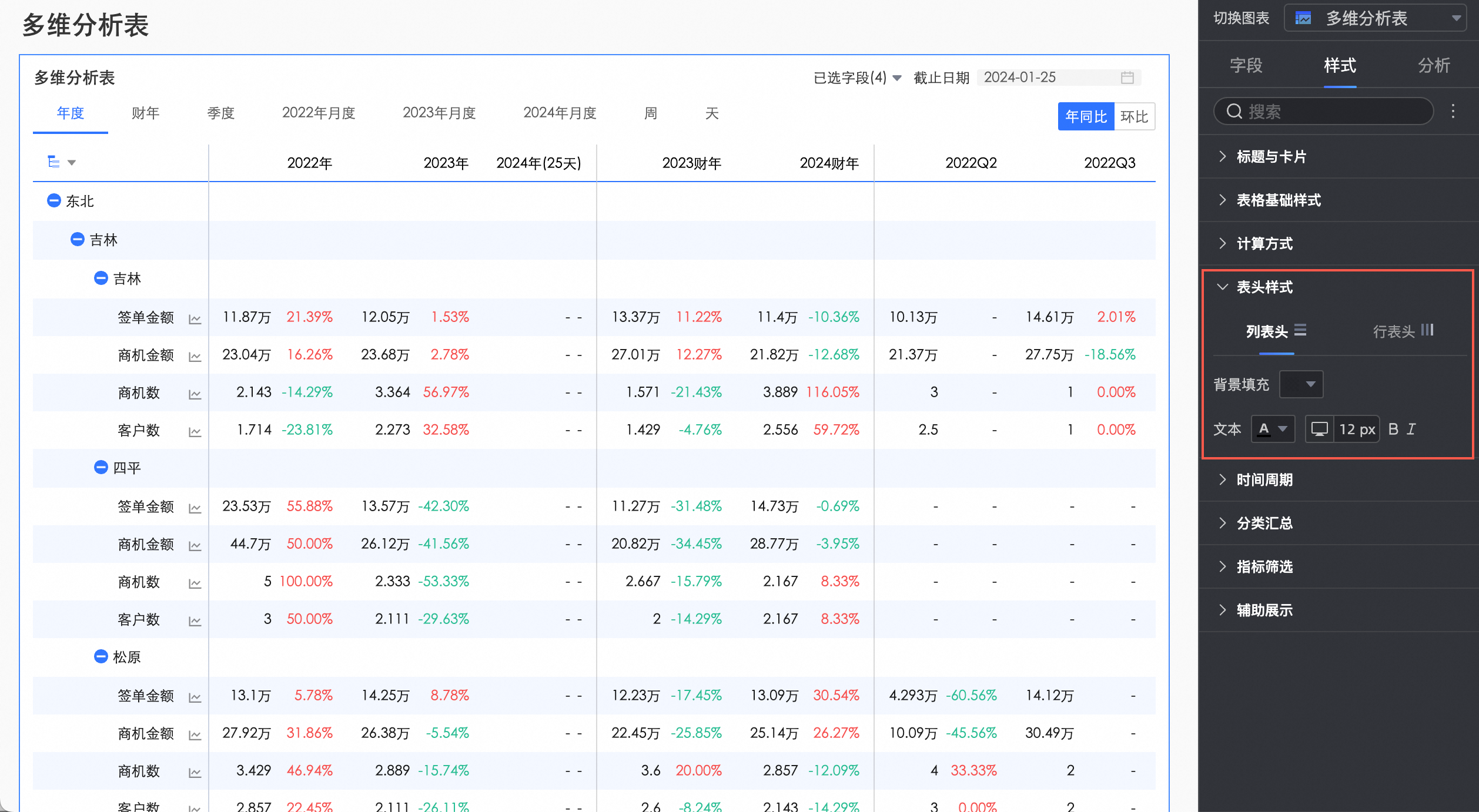Collapse the 松原 city row

tap(101, 656)
